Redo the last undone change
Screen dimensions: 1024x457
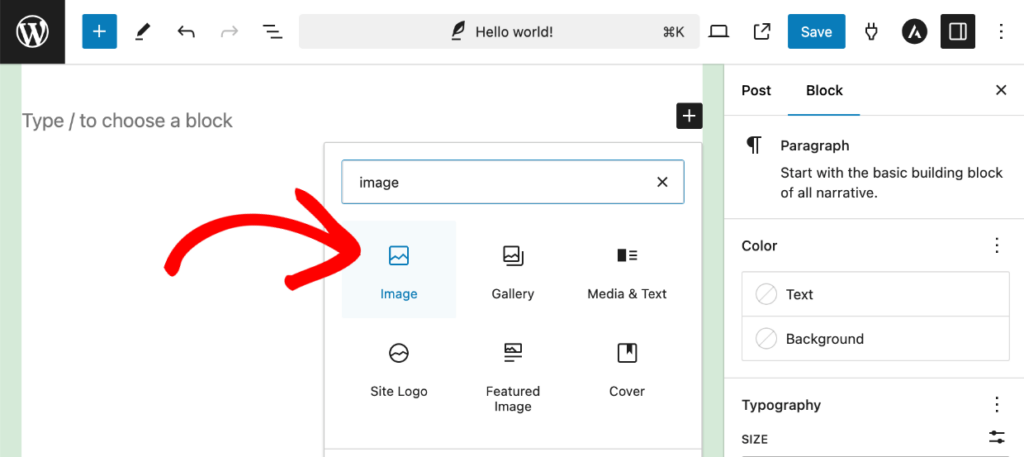(x=229, y=31)
